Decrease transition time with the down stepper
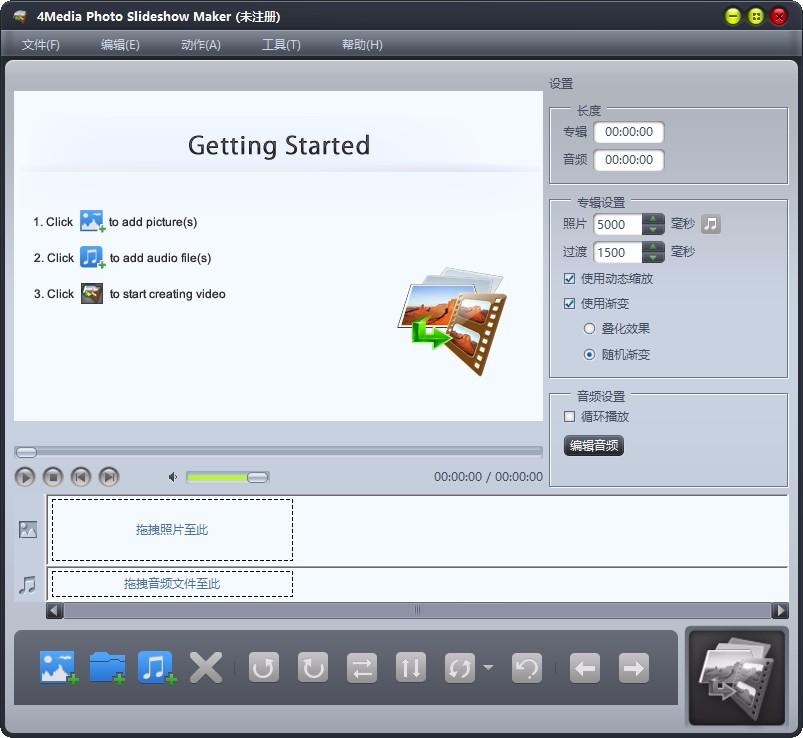Screen dimensions: 803x738 653,257
